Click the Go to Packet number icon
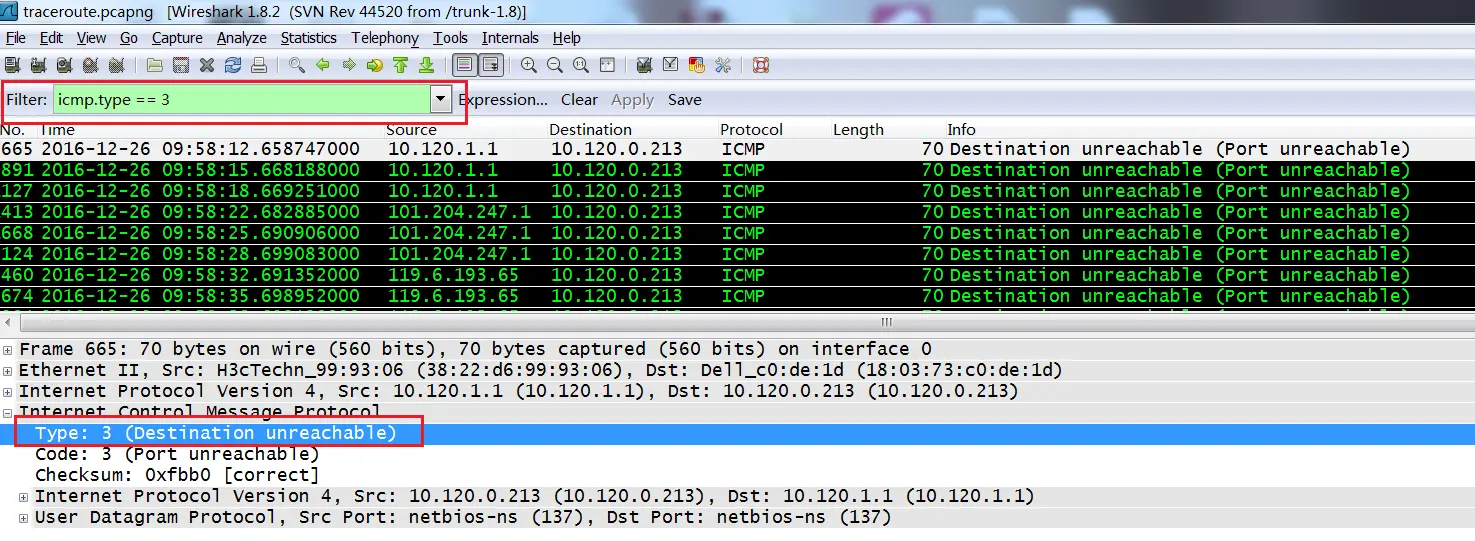1475x541 pixels. (375, 65)
